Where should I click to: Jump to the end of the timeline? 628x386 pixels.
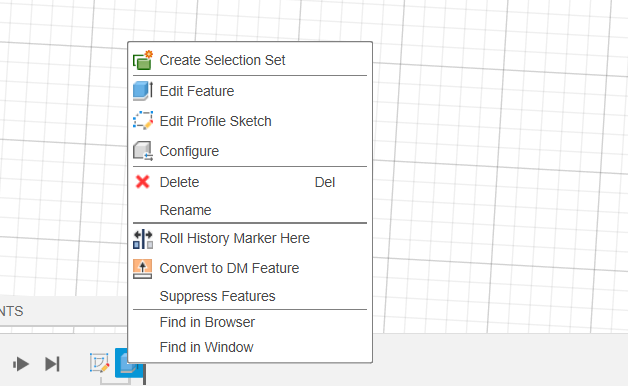tap(52, 364)
